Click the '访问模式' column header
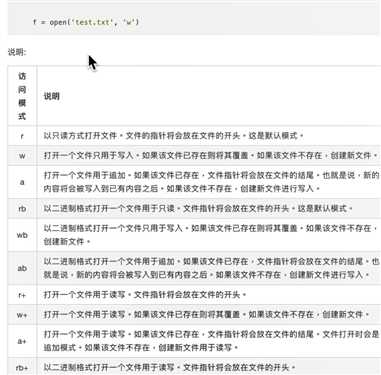381x375 pixels. coord(22,96)
